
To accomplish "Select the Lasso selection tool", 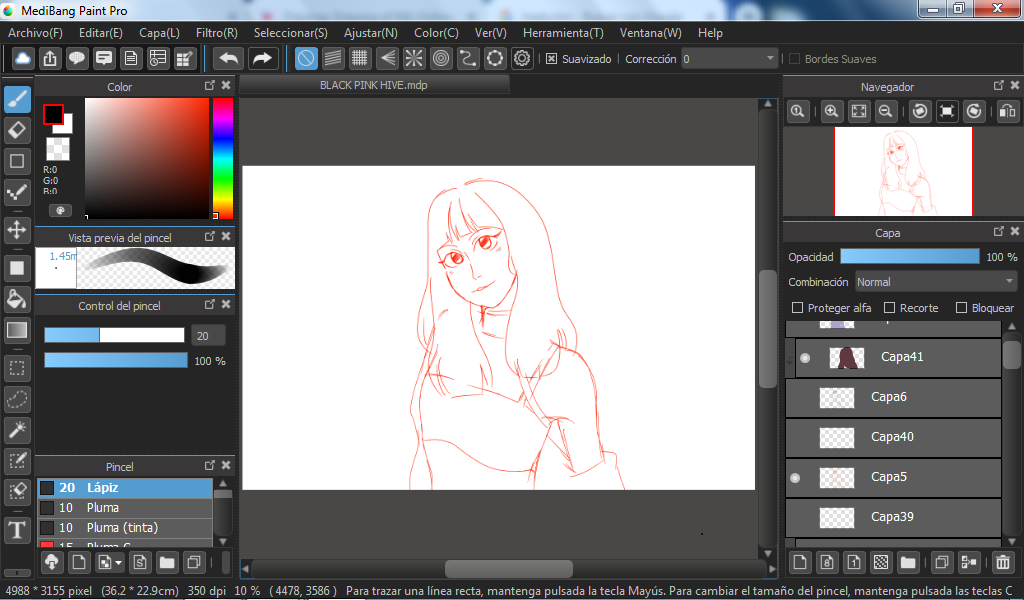I will click(18, 399).
